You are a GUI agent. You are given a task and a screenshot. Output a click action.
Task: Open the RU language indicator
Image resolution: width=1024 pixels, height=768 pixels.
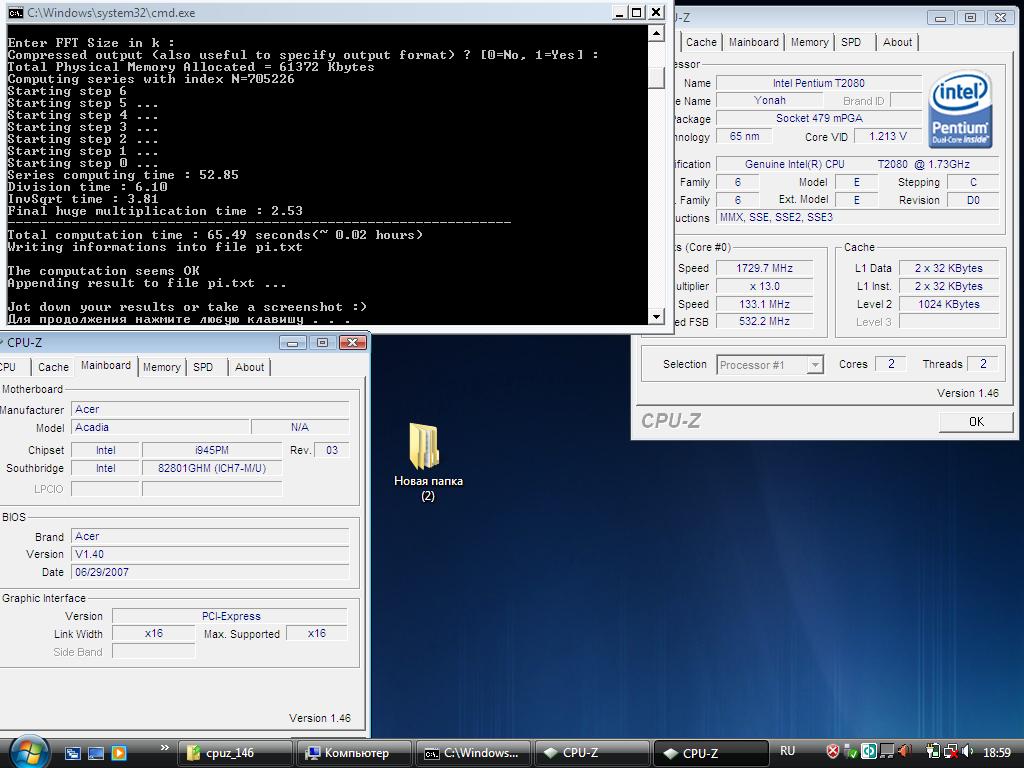tap(788, 751)
